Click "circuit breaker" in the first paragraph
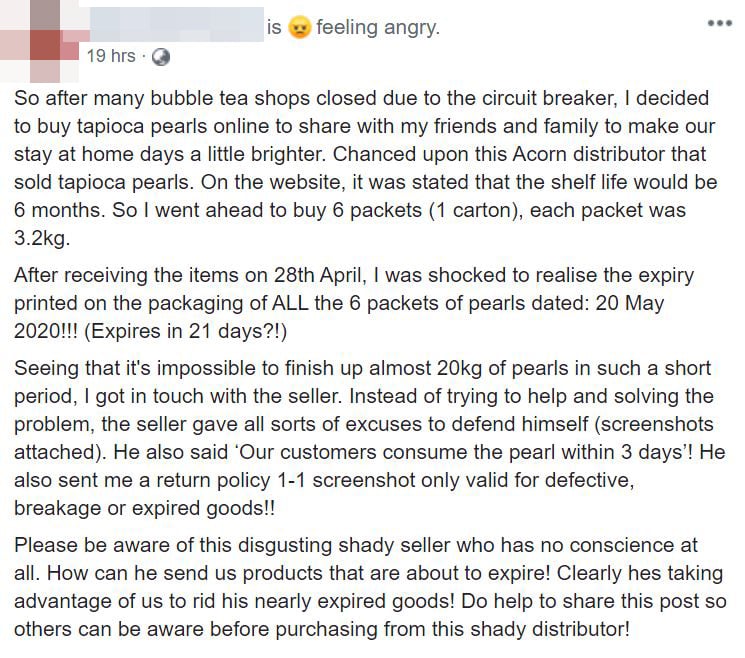Viewport: 745px width, 658px height. [591, 100]
